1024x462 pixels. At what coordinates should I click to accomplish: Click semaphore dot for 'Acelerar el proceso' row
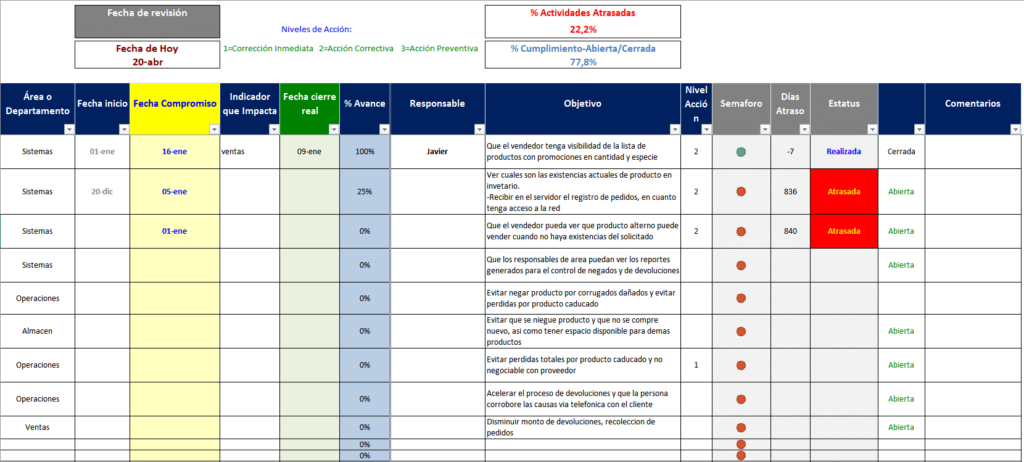click(x=741, y=399)
